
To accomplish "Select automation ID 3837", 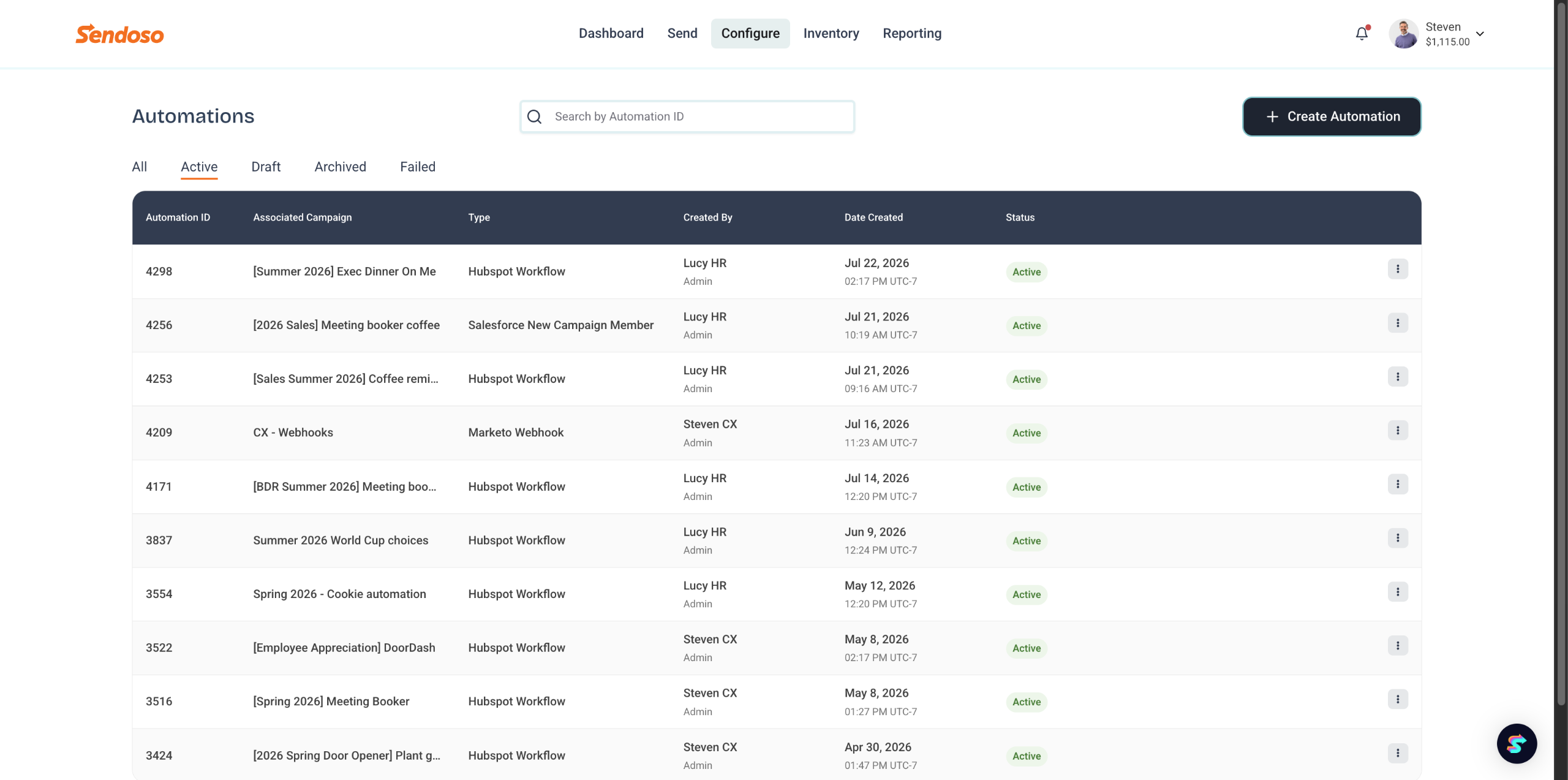I will (159, 540).
